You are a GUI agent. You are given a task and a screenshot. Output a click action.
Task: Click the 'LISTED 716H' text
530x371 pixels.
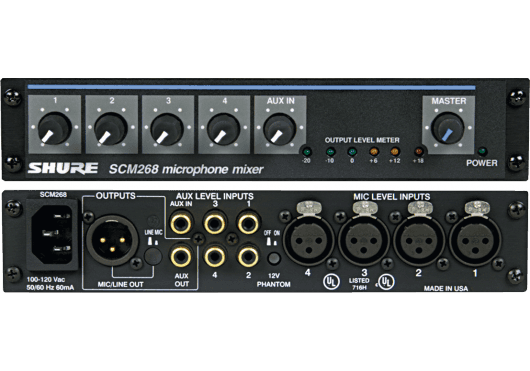[x=359, y=284]
